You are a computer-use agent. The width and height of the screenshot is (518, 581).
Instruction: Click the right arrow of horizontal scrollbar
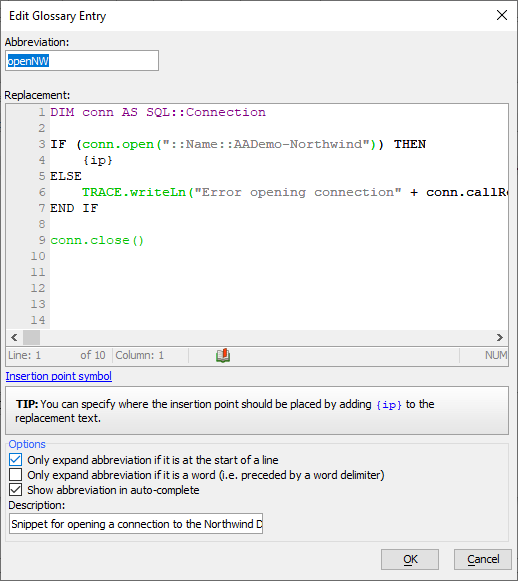click(500, 338)
